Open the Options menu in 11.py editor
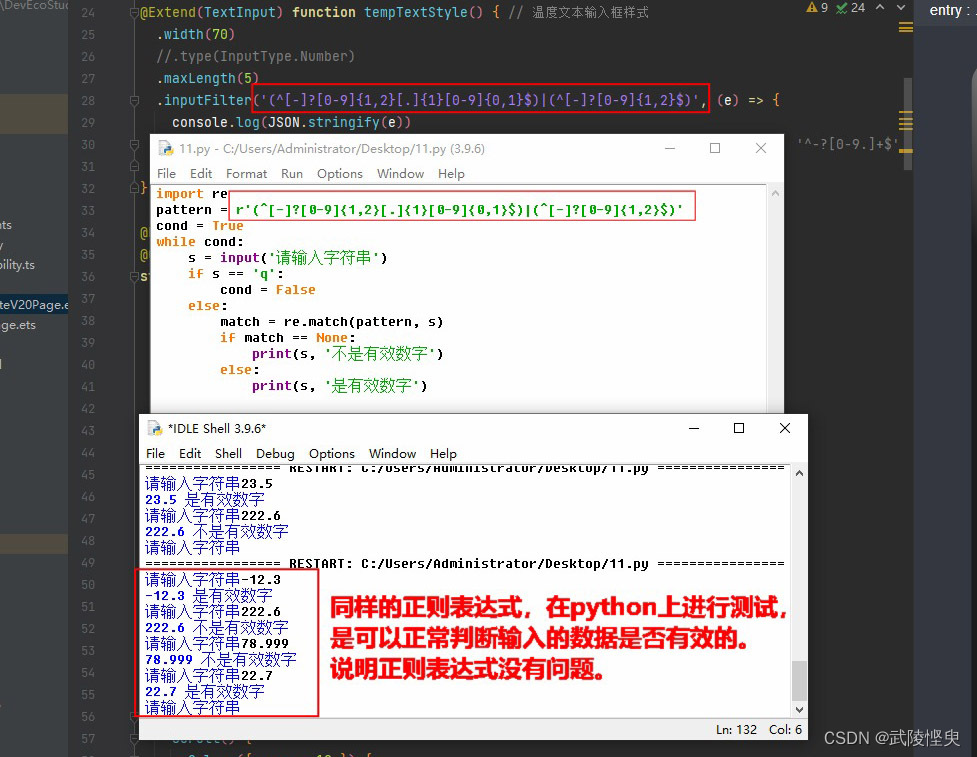The height and width of the screenshot is (757, 977). [340, 174]
